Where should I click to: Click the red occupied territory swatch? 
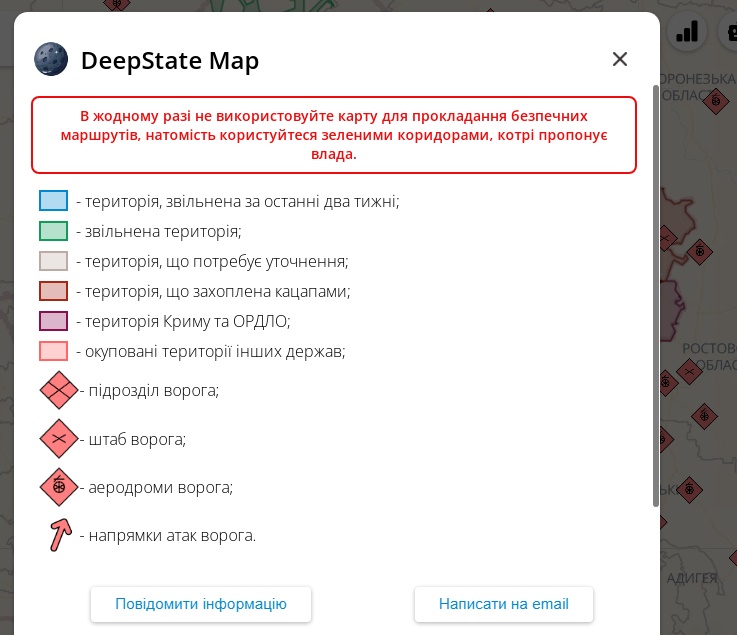[x=53, y=291]
